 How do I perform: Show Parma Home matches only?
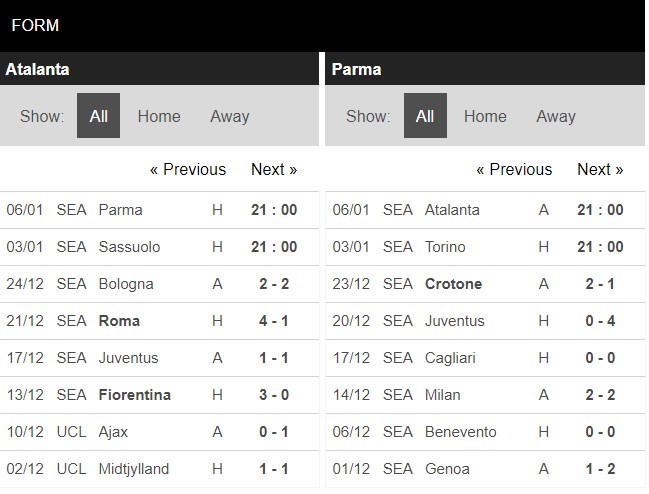(485, 116)
